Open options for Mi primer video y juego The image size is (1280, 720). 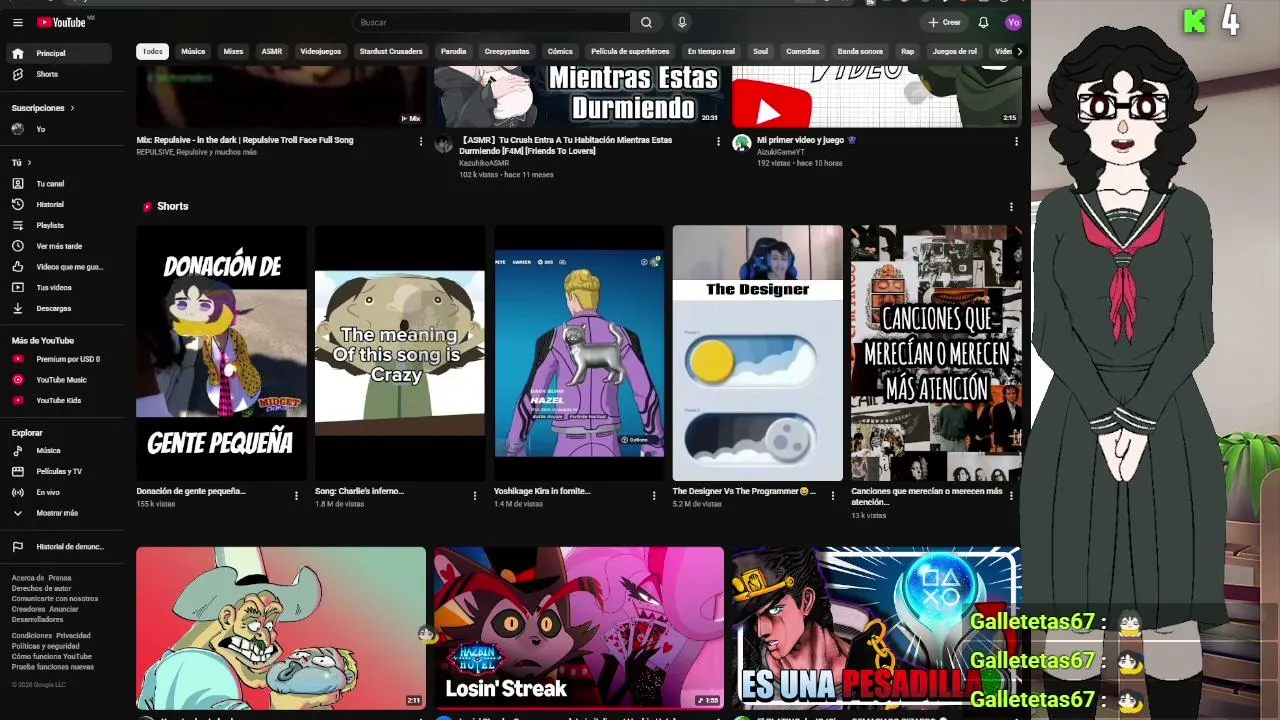pos(1016,142)
